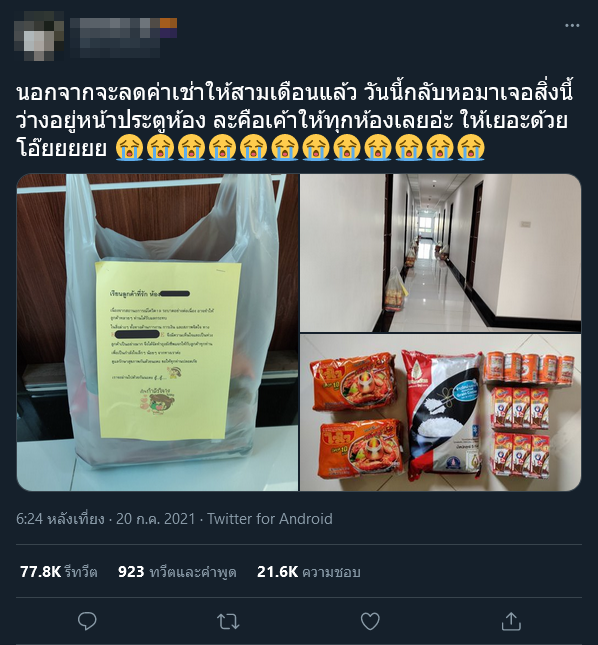Click the share upload icon
The width and height of the screenshot is (598, 645).
pyautogui.click(x=511, y=621)
